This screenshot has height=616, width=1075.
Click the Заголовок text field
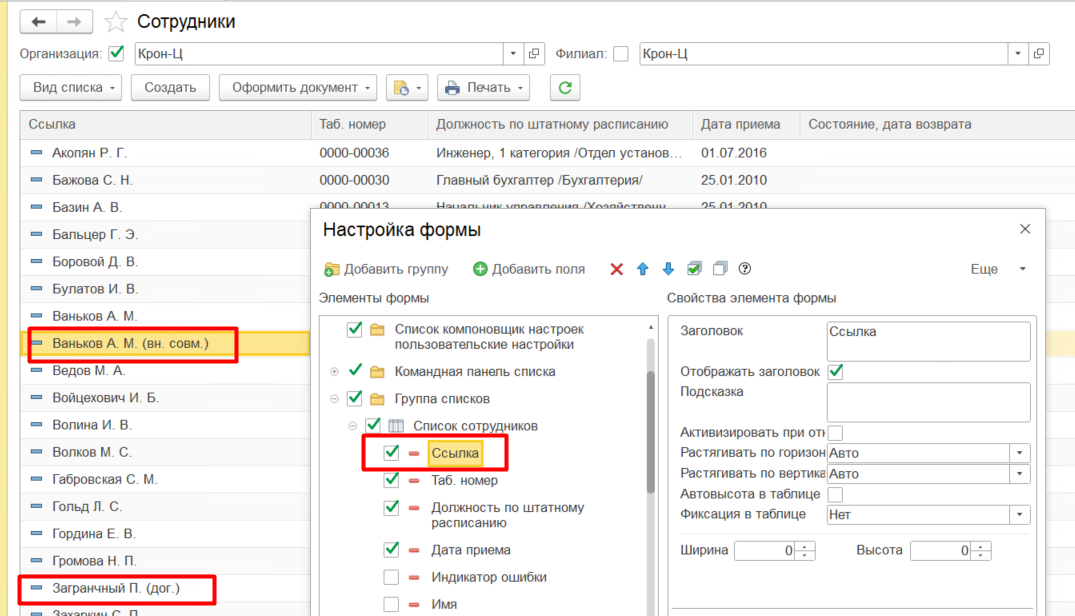coord(928,340)
